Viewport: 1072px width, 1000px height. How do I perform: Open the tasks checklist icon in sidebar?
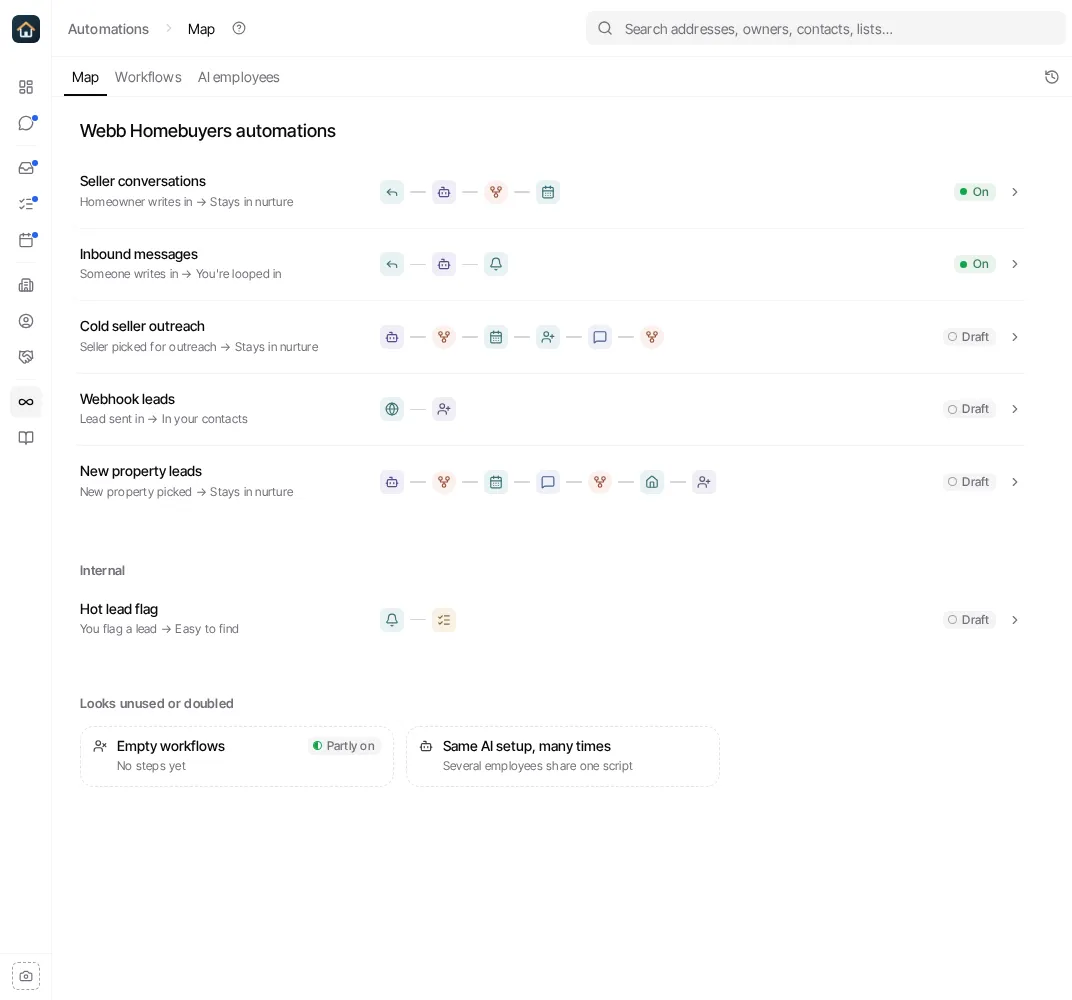tap(26, 204)
